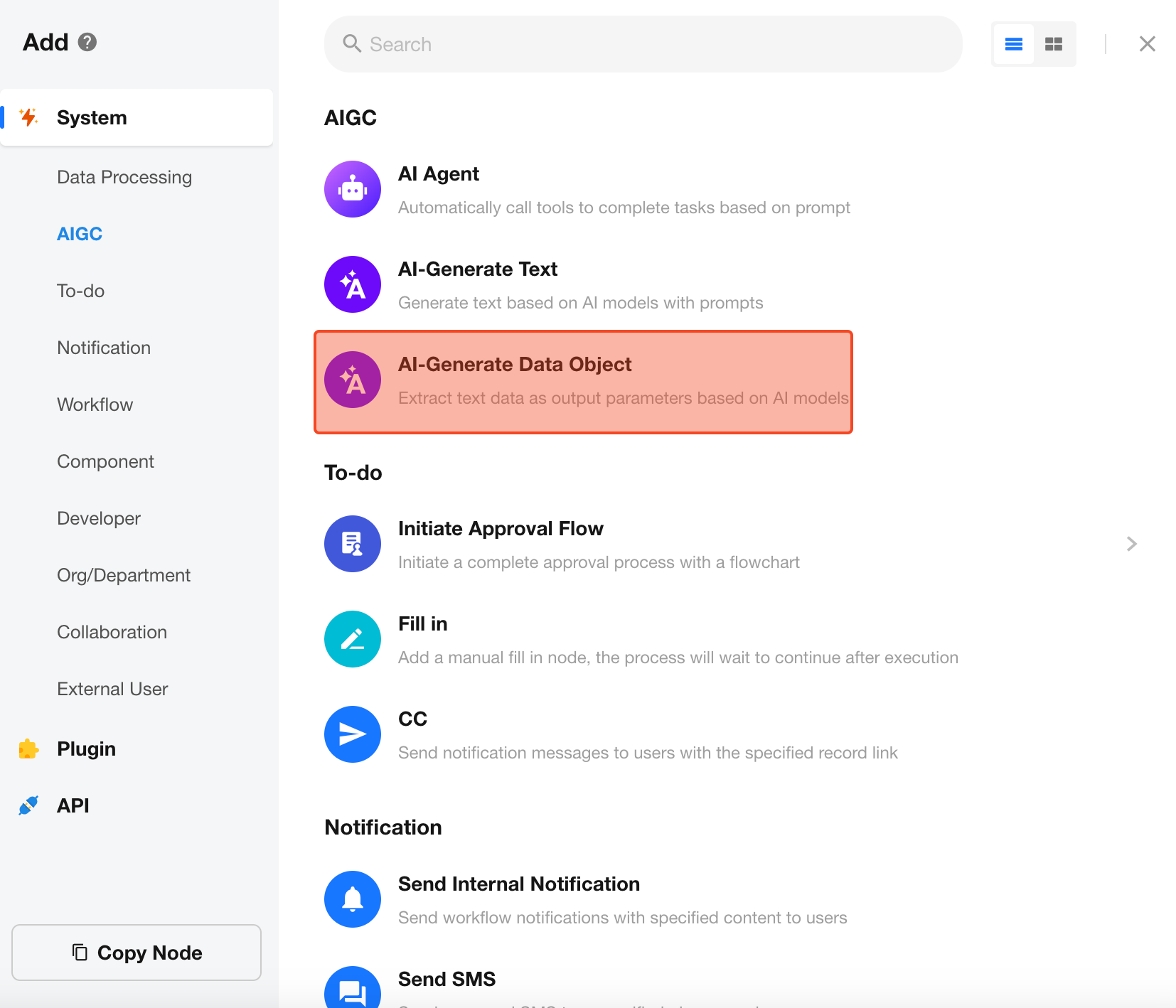The height and width of the screenshot is (1008, 1176).
Task: Open the Plugin category
Action: [86, 749]
